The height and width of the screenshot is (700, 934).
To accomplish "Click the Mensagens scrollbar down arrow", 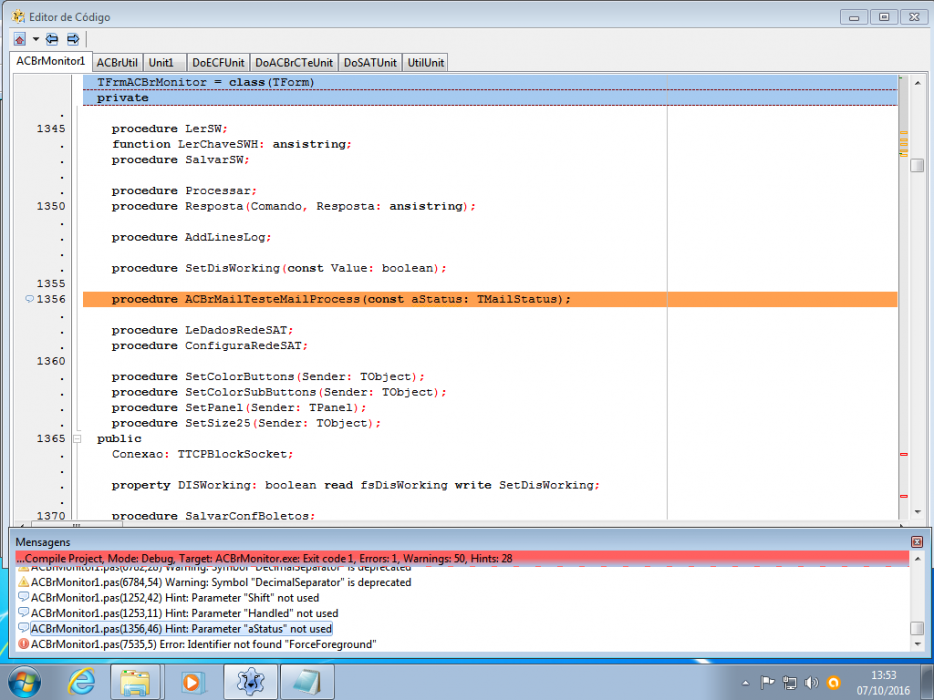I will [x=917, y=645].
